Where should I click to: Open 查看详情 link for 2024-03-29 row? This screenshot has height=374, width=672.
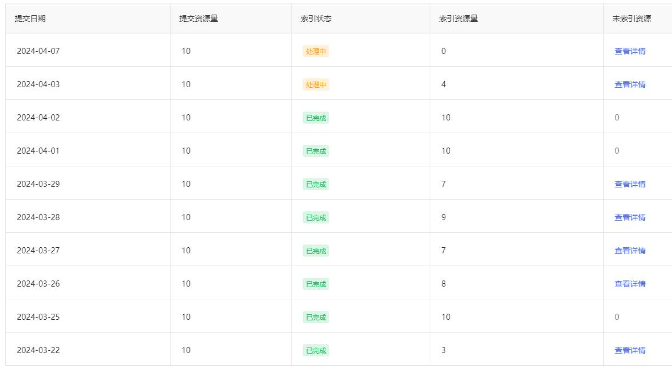630,184
